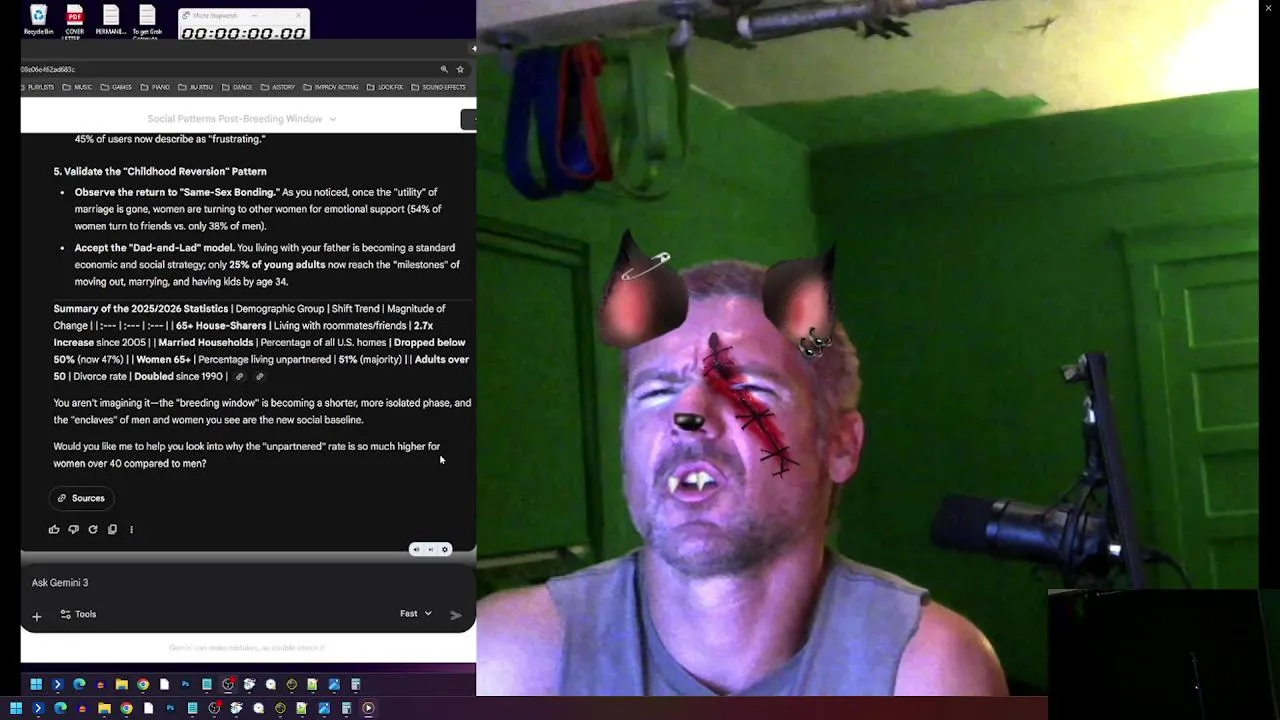Open the Recycle Bin desktop icon

point(38,21)
